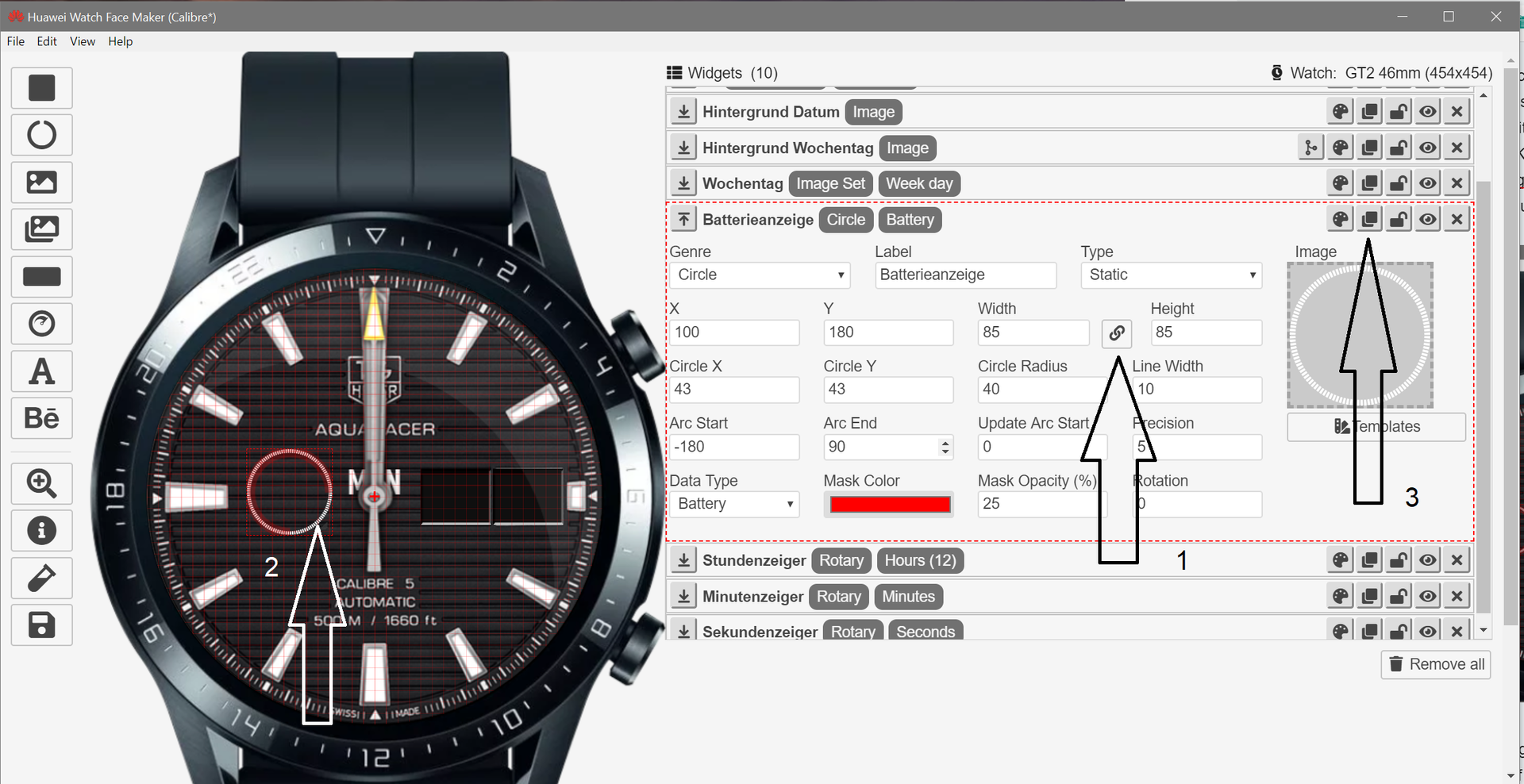The image size is (1524, 784).
Task: Select the circle widget tool
Action: pos(42,135)
